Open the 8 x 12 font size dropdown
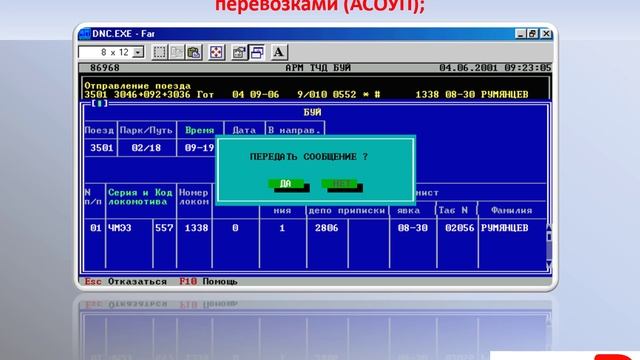Viewport: 640px width, 360px height. (x=139, y=52)
